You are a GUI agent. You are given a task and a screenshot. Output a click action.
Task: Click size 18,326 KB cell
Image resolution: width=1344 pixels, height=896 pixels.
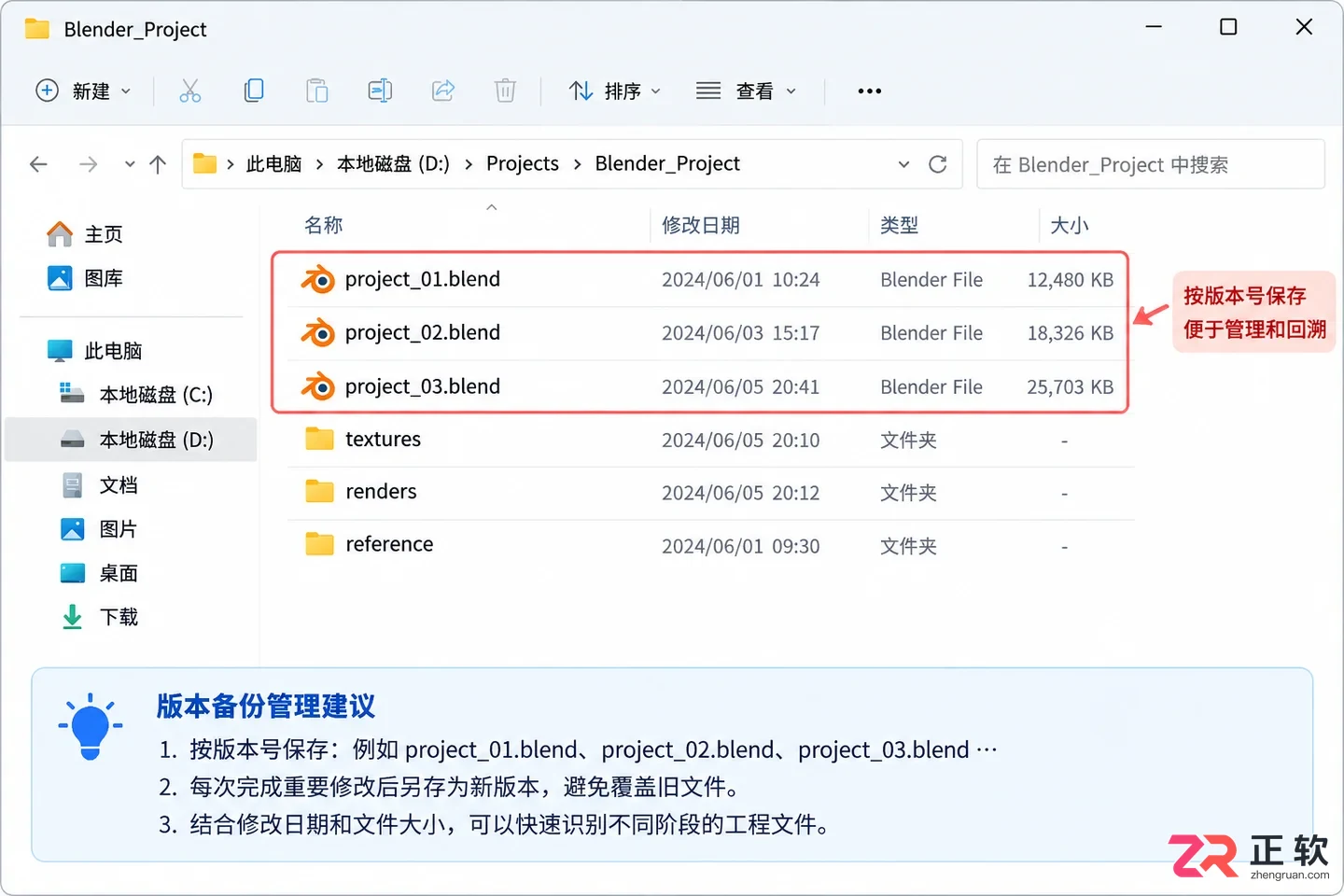(1071, 333)
